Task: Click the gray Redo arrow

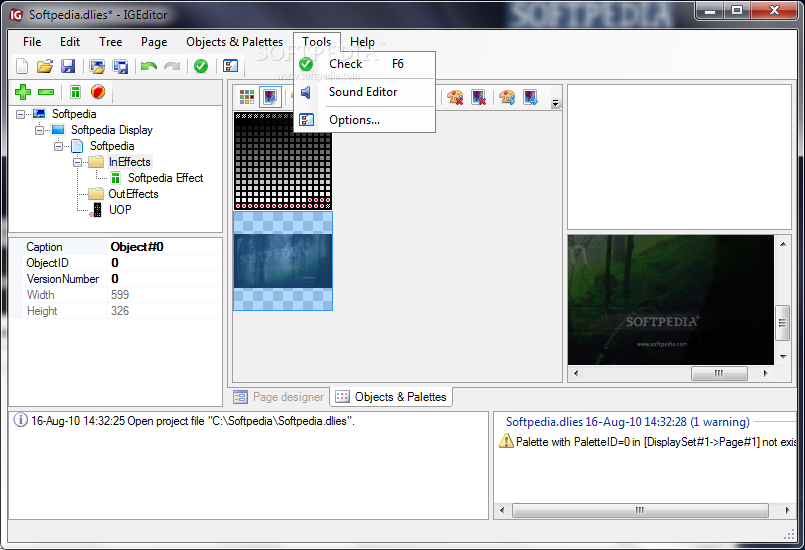Action: 172,66
